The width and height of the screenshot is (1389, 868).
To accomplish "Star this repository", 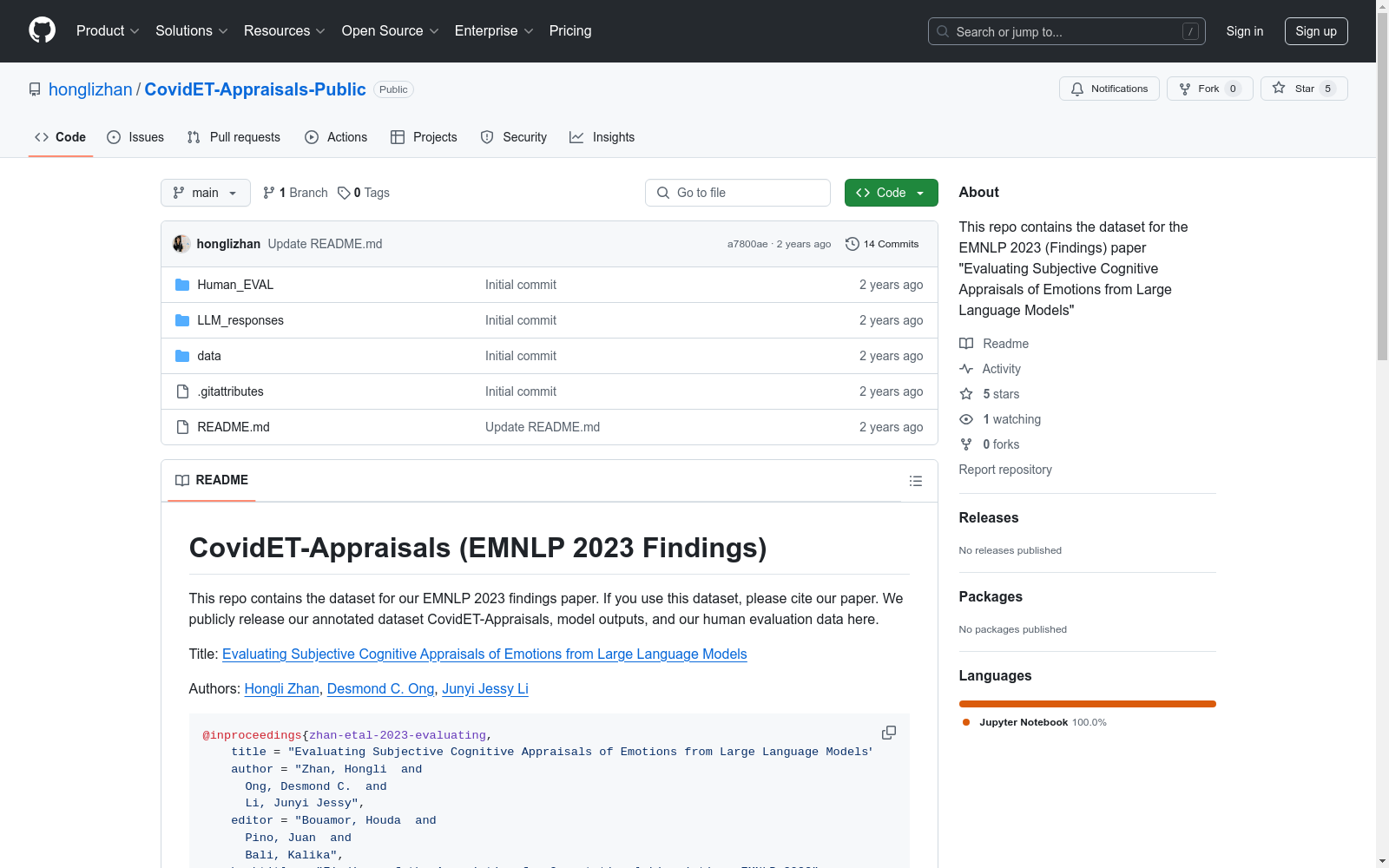I will tap(1304, 89).
